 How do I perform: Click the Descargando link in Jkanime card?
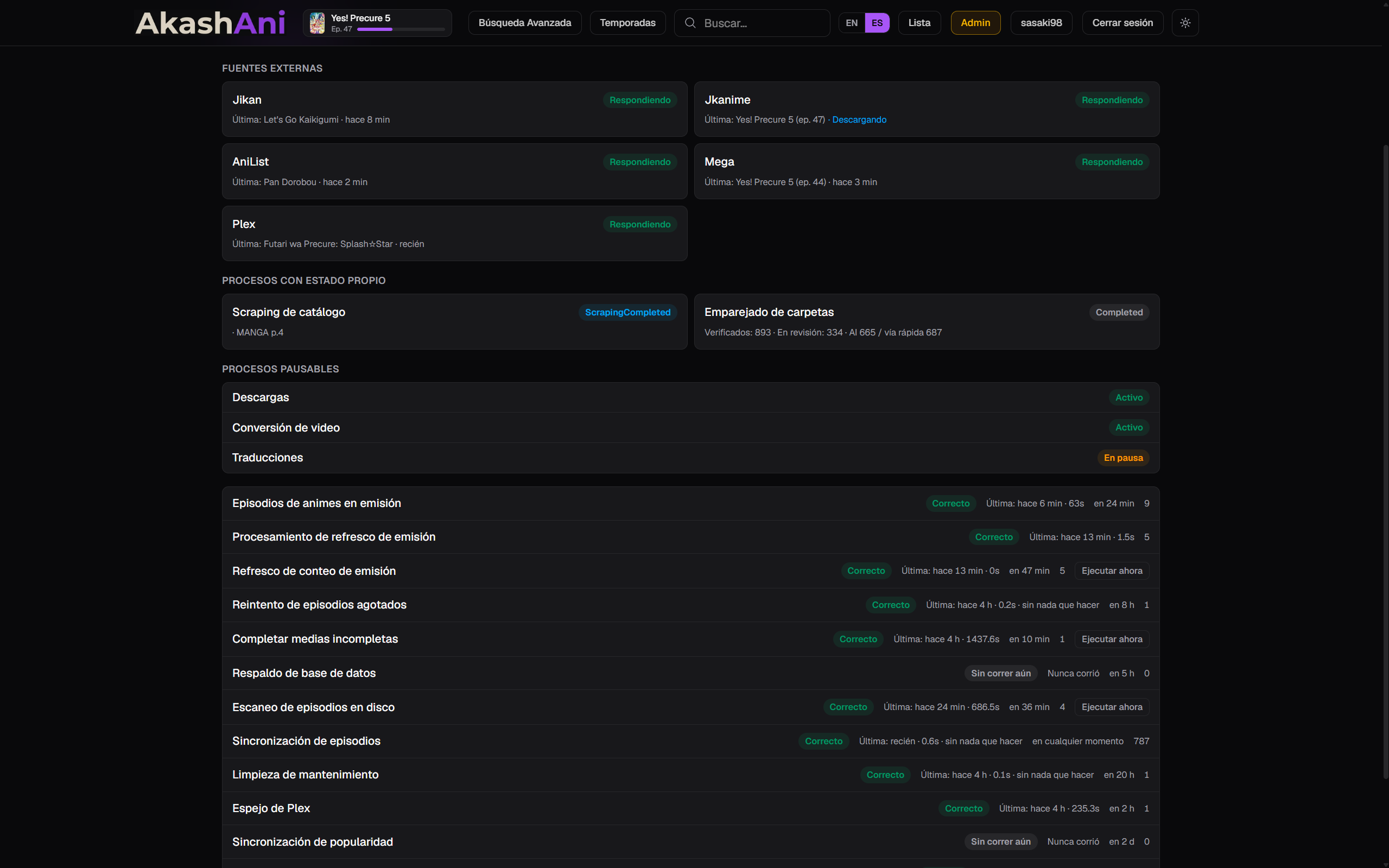point(859,119)
